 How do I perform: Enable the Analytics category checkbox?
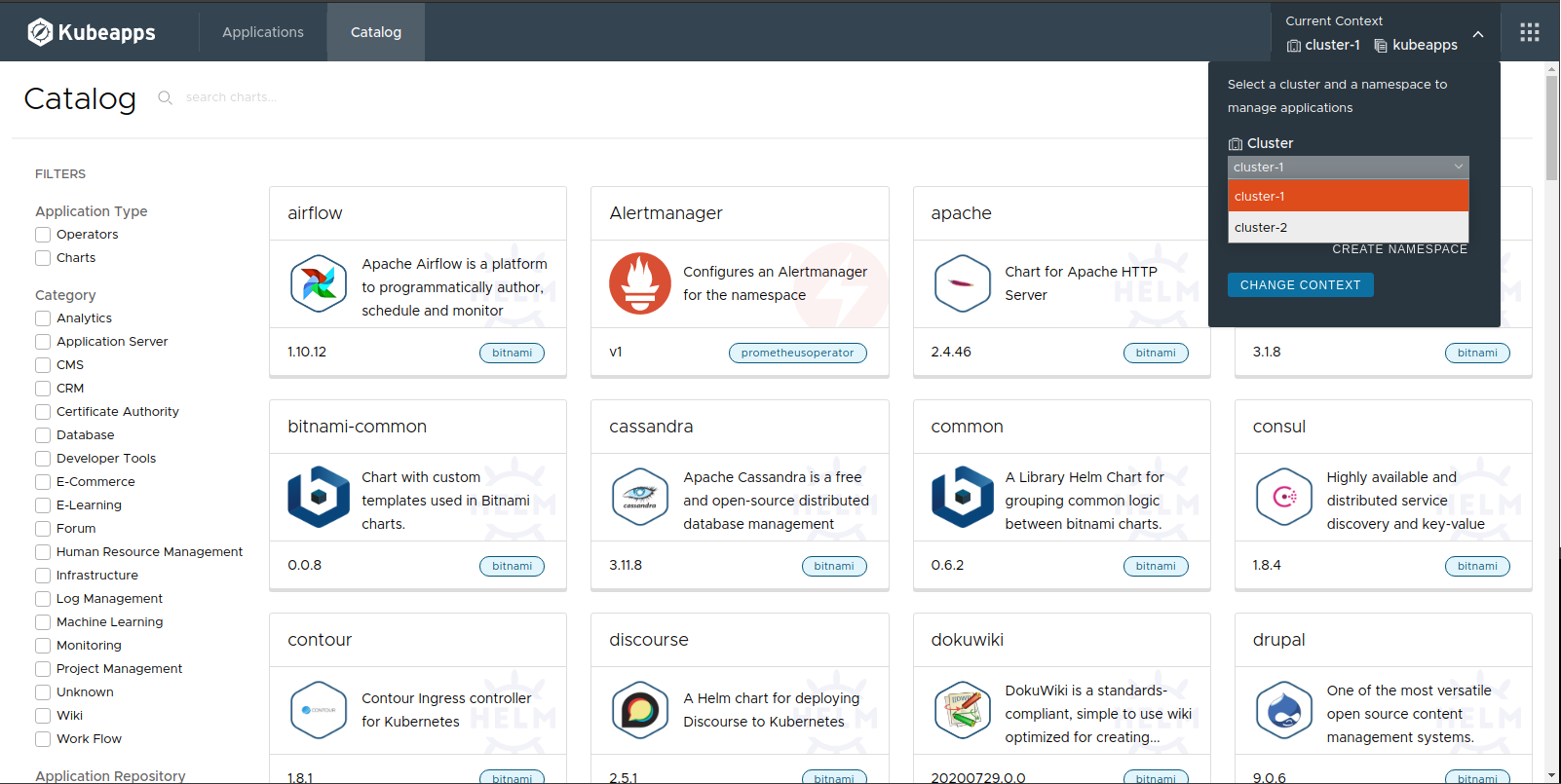43,318
